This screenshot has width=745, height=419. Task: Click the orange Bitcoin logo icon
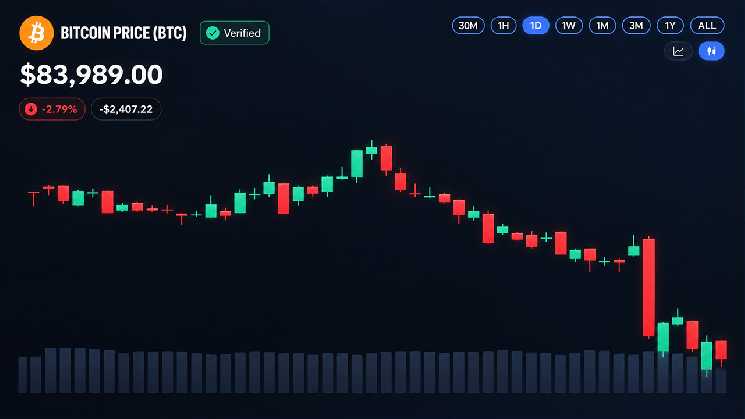(37, 33)
